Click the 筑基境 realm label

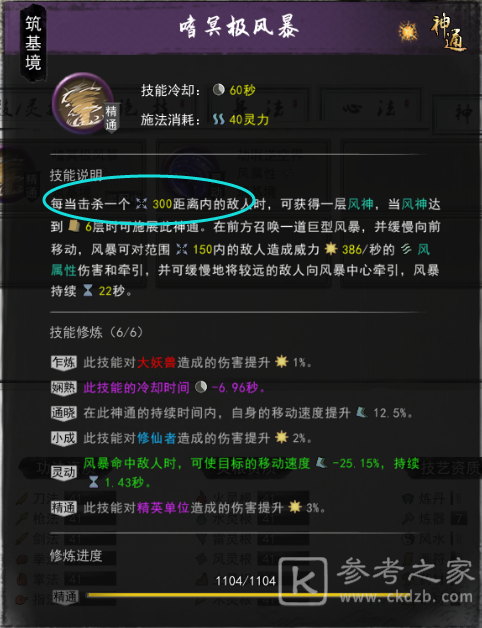click(x=33, y=43)
